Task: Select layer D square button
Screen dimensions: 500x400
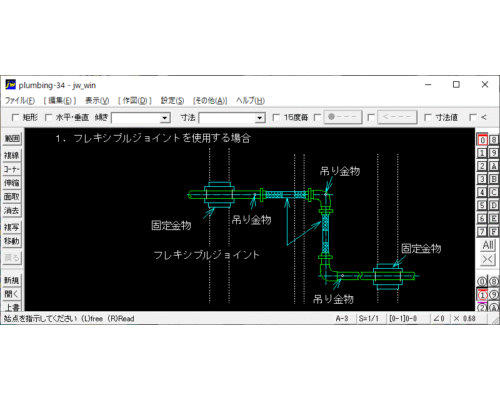Action: click(494, 205)
